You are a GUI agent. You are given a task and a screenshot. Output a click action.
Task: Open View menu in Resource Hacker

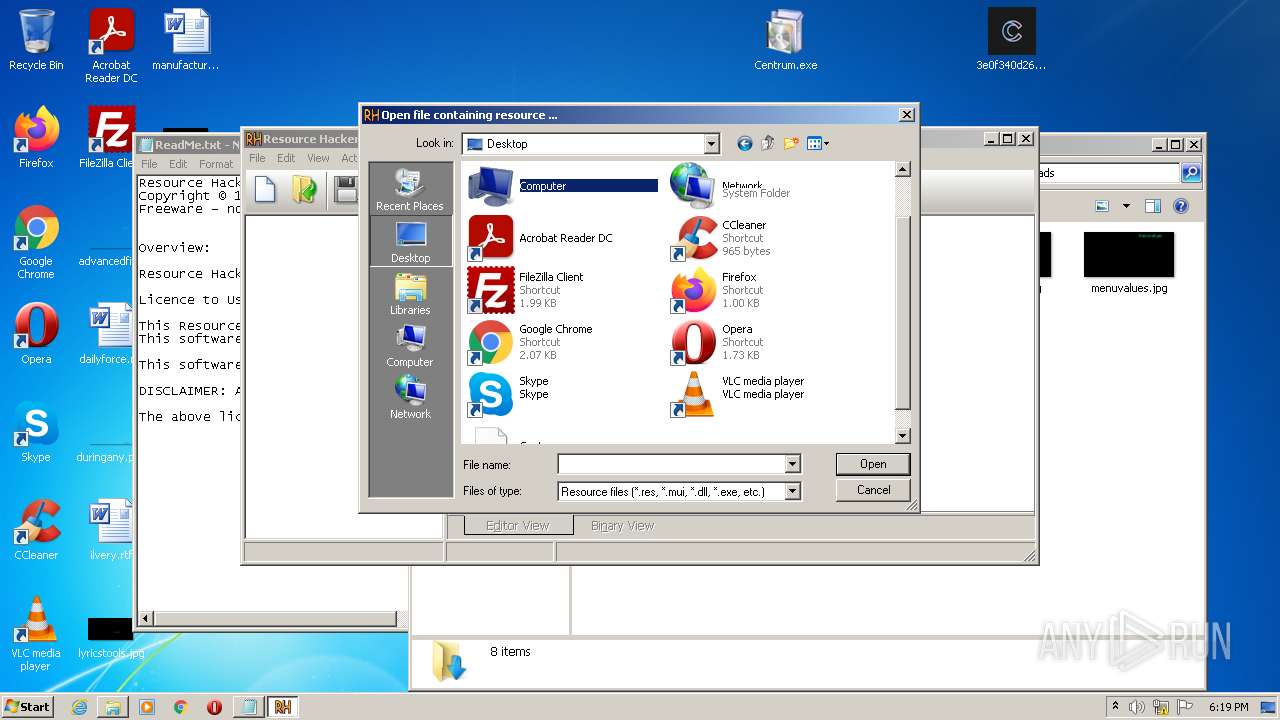point(318,158)
